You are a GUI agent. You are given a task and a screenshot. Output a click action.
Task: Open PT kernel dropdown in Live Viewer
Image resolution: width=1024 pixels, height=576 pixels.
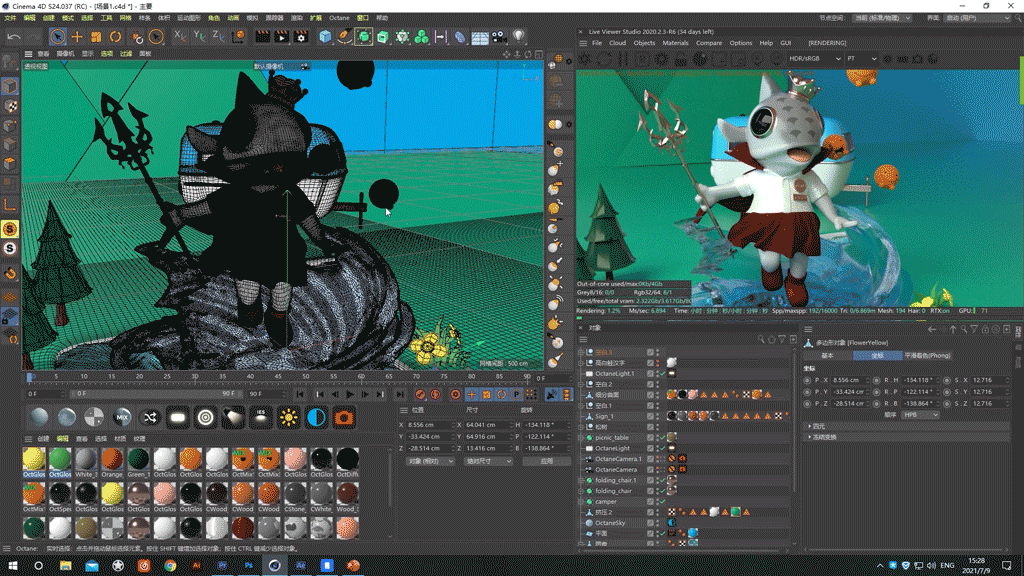(861, 59)
